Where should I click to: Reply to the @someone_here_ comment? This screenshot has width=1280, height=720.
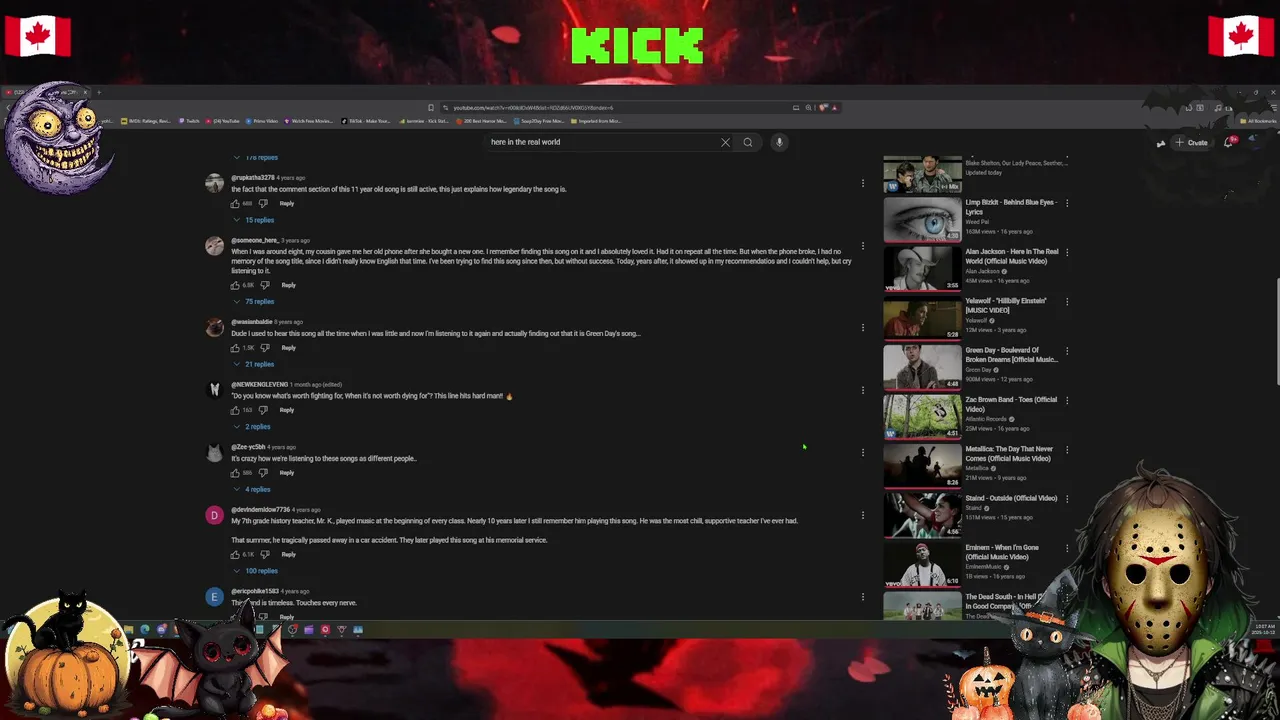click(x=288, y=285)
